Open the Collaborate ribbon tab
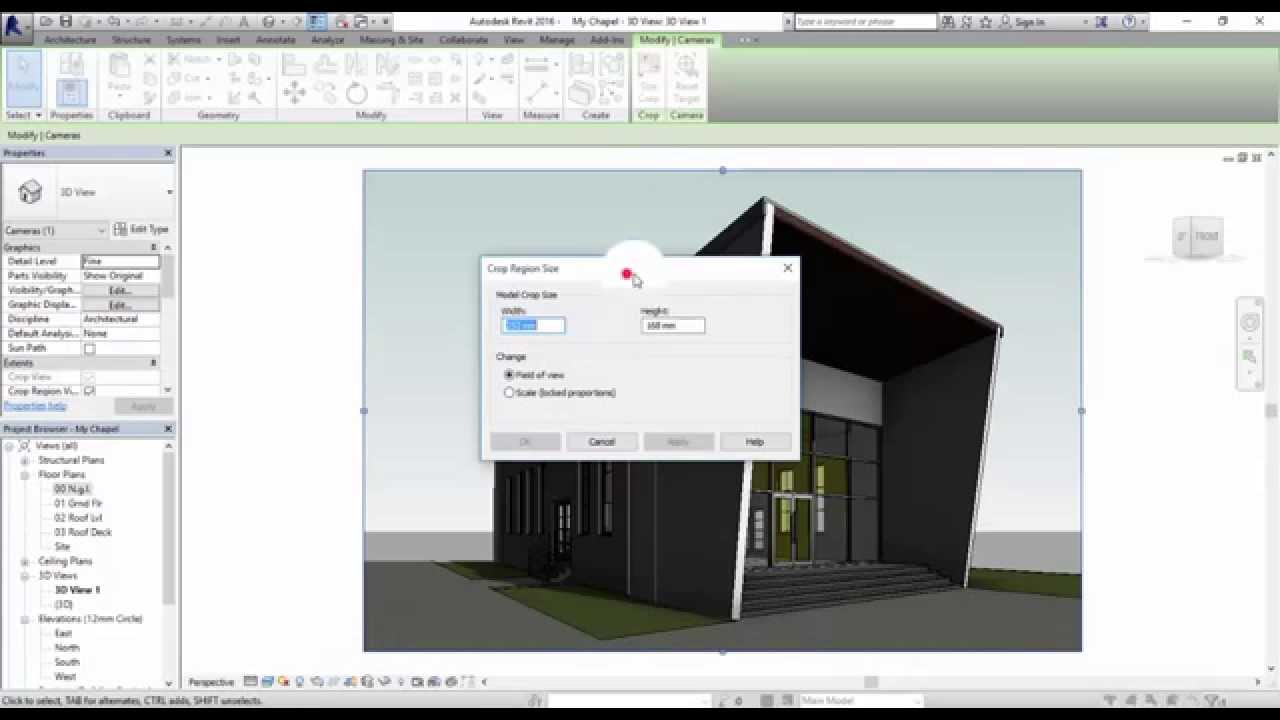1280x720 pixels. coord(464,40)
